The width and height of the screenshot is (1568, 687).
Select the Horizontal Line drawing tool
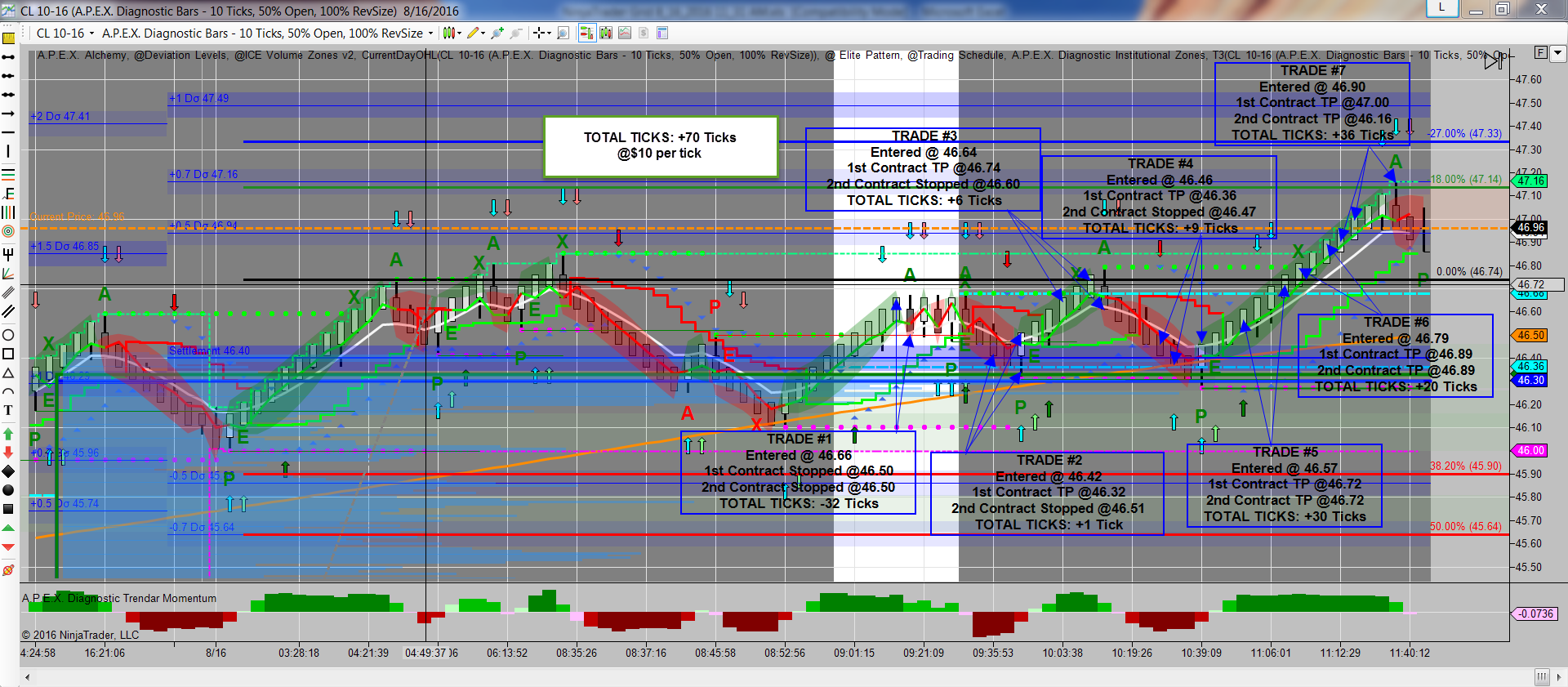(8, 132)
